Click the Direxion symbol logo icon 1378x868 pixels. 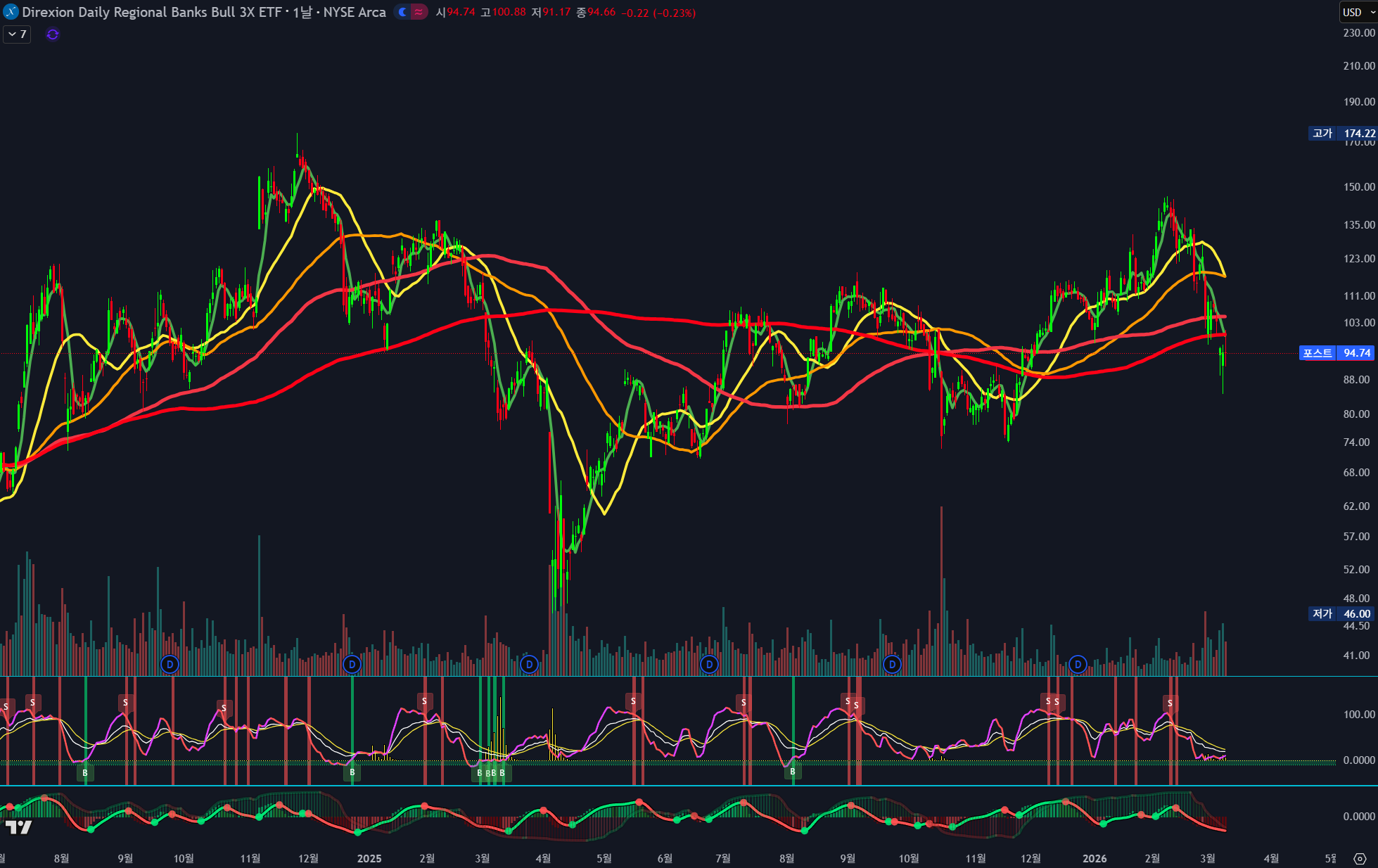[11, 12]
